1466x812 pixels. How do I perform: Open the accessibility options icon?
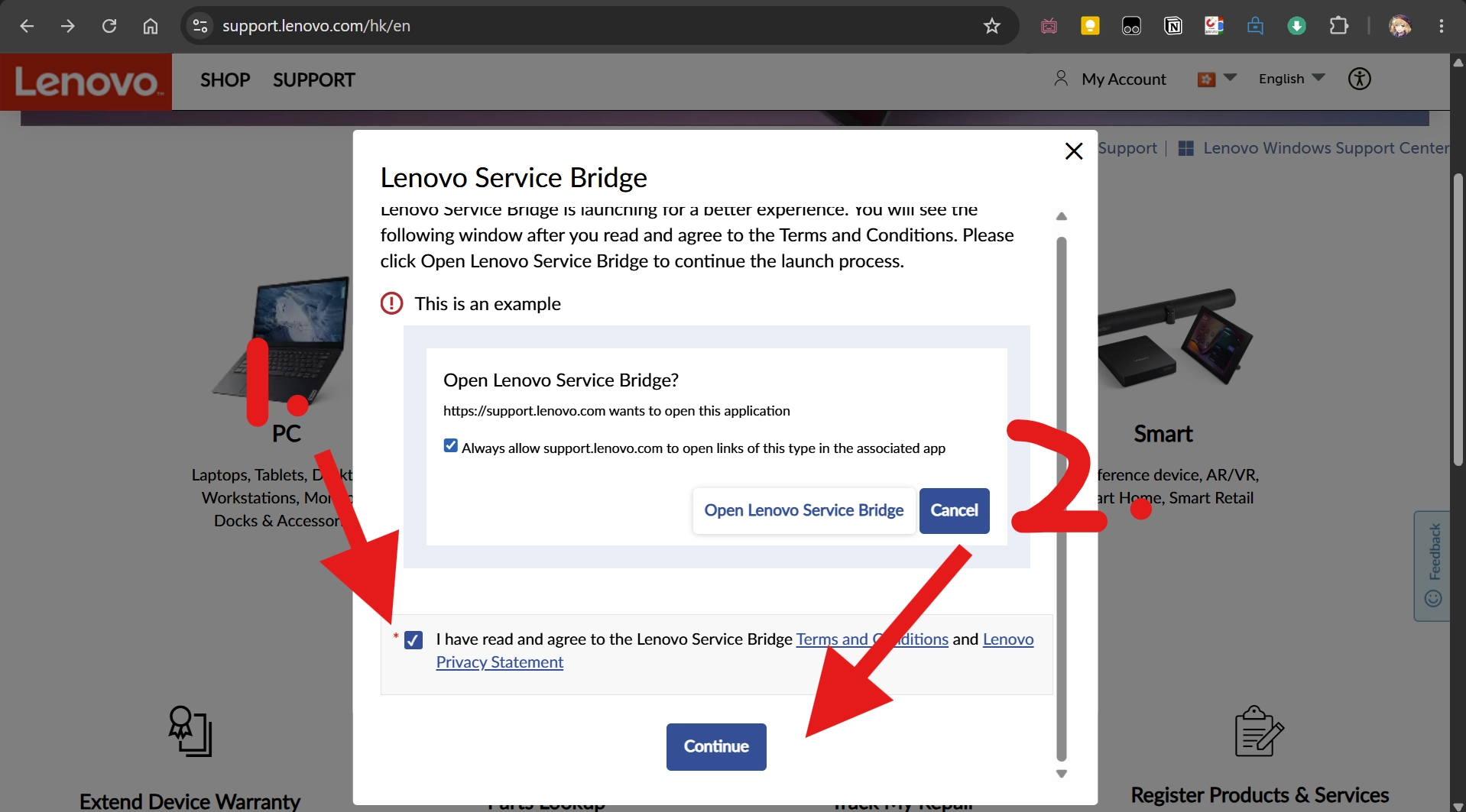click(1360, 79)
